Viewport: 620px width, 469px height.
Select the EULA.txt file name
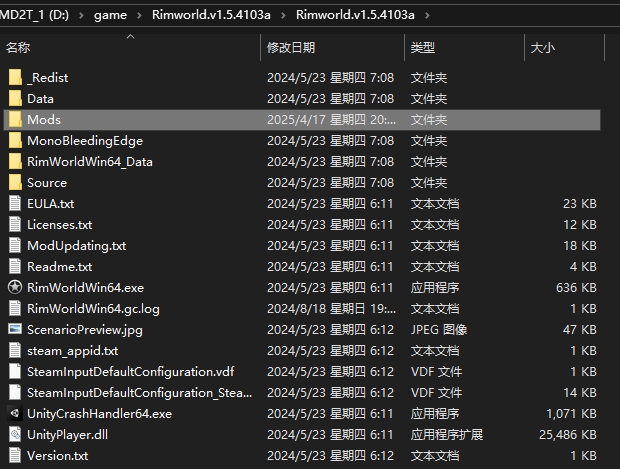coord(51,204)
